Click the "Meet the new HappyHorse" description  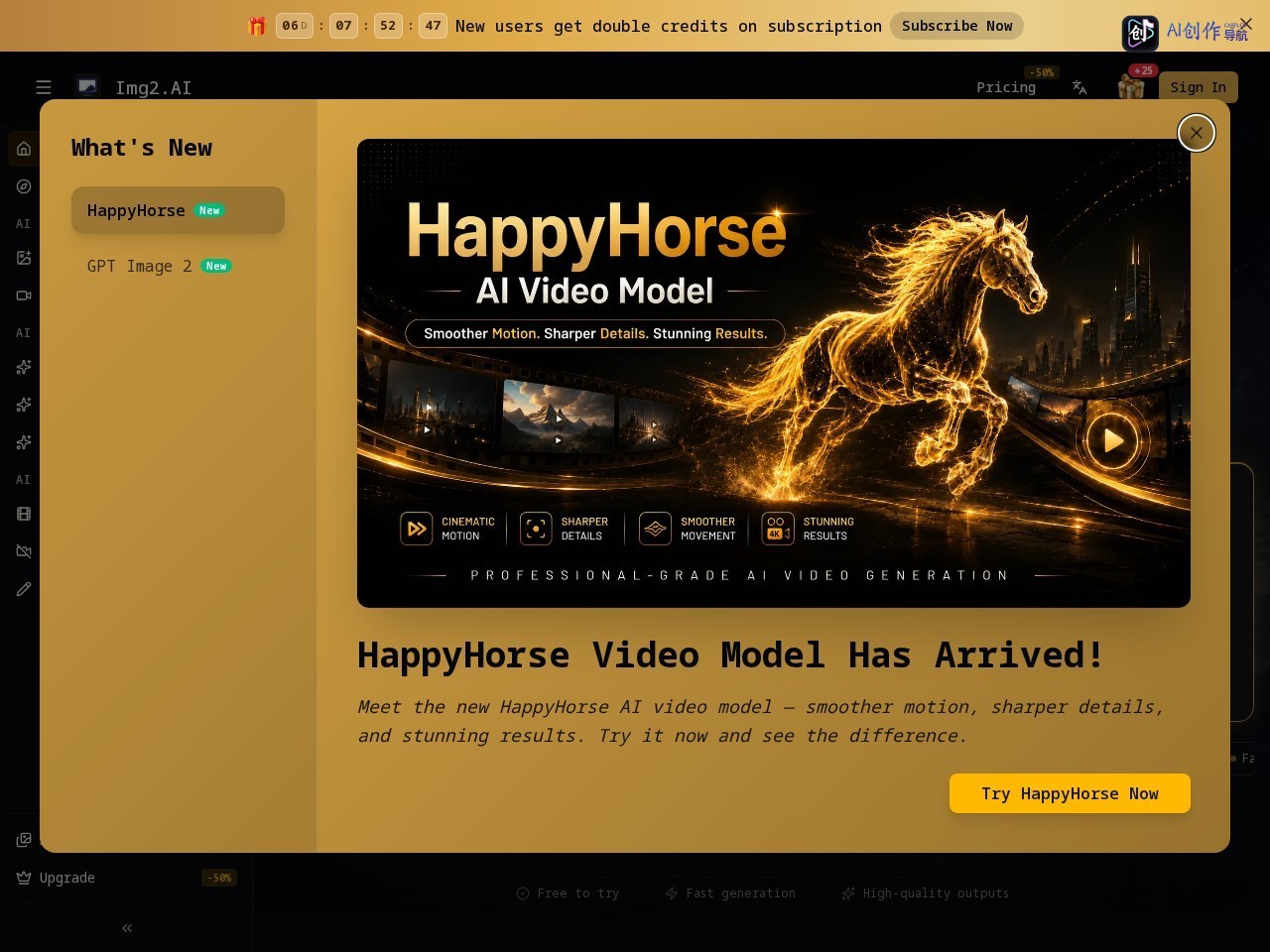pos(760,721)
